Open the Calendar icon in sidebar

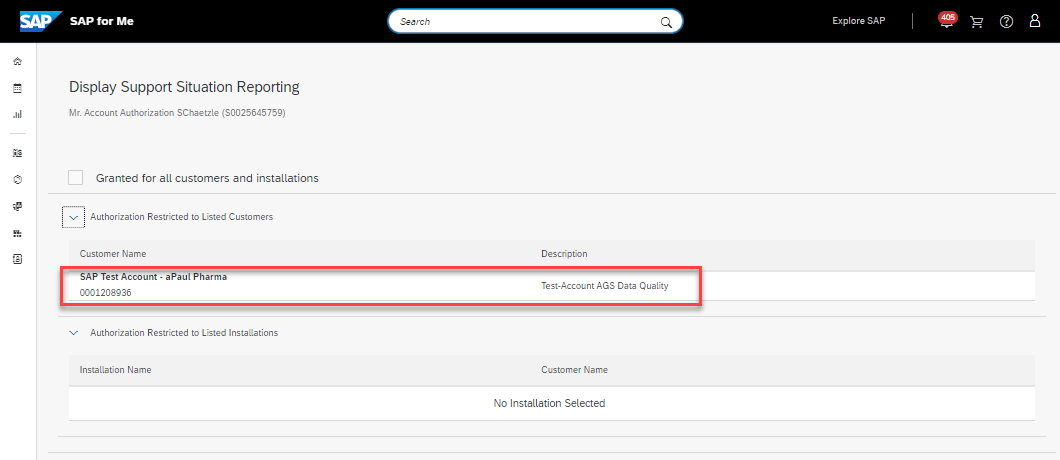tap(17, 88)
